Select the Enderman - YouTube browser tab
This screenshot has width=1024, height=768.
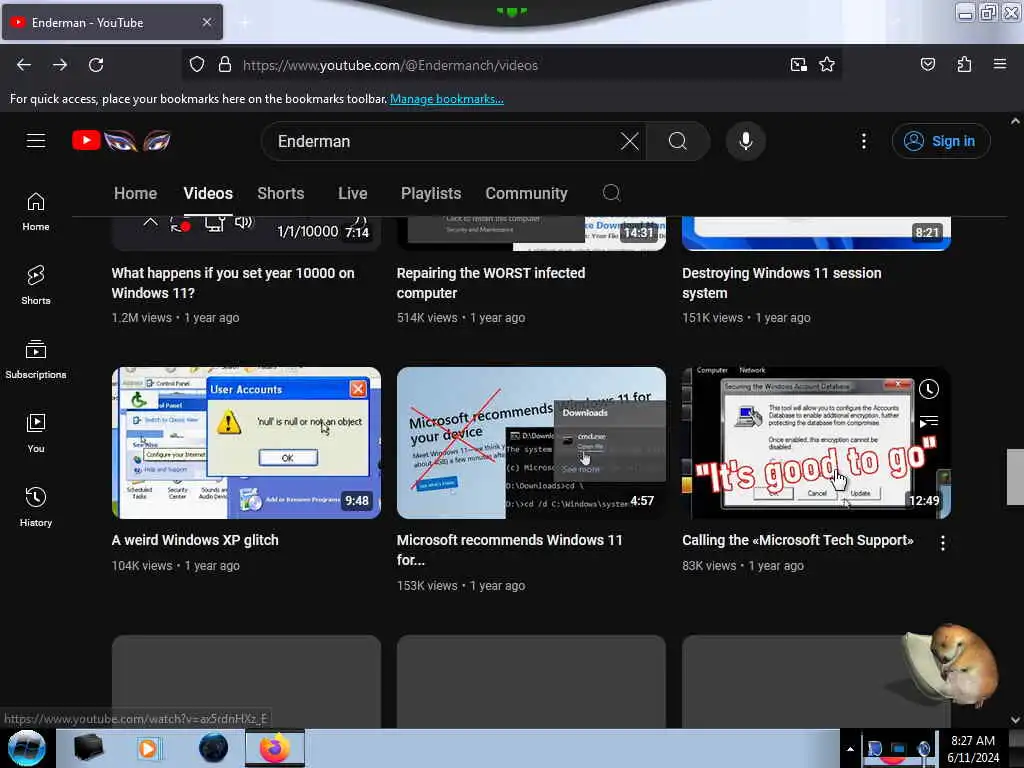click(x=112, y=22)
